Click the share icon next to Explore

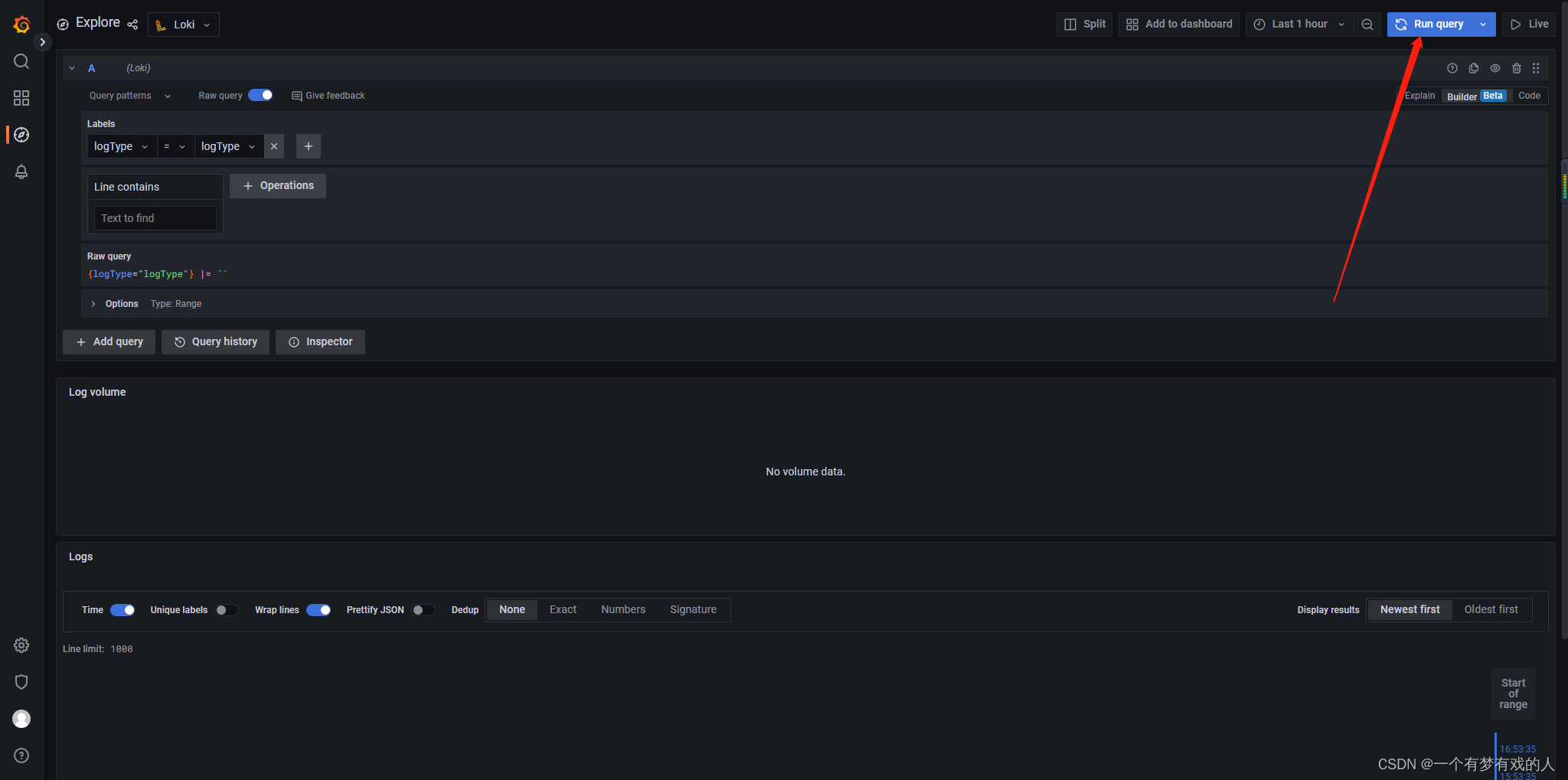[x=132, y=24]
